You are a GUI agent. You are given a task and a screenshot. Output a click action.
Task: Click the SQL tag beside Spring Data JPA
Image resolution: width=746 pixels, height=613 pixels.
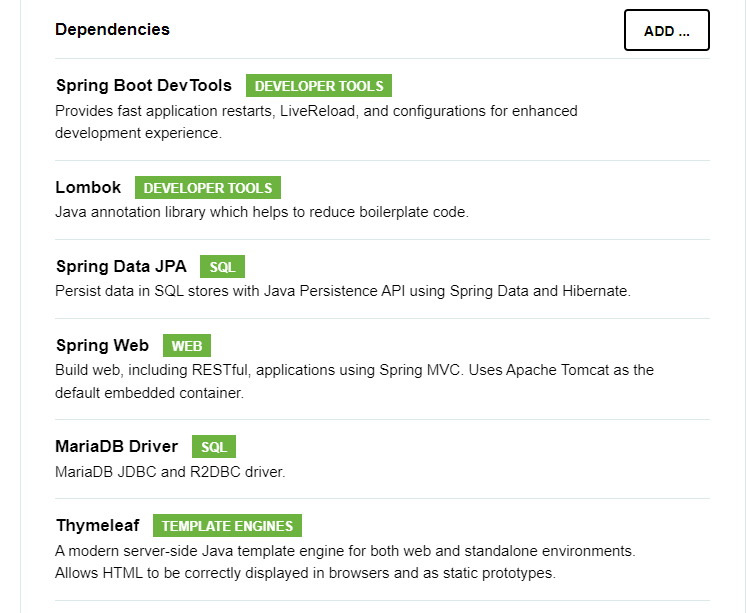tap(222, 267)
